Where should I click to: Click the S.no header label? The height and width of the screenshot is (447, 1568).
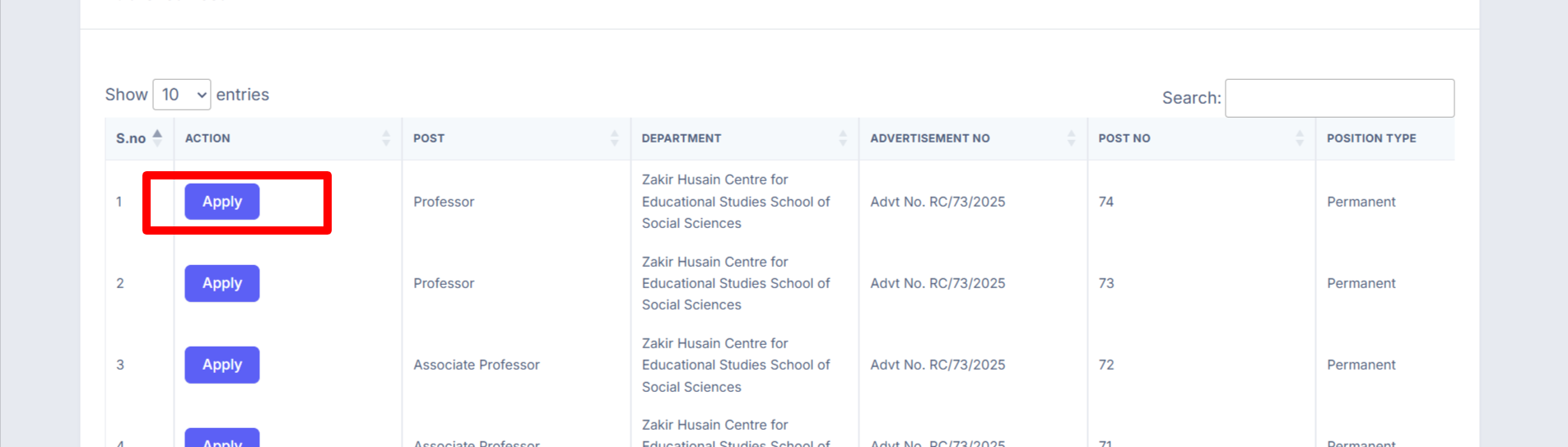131,138
